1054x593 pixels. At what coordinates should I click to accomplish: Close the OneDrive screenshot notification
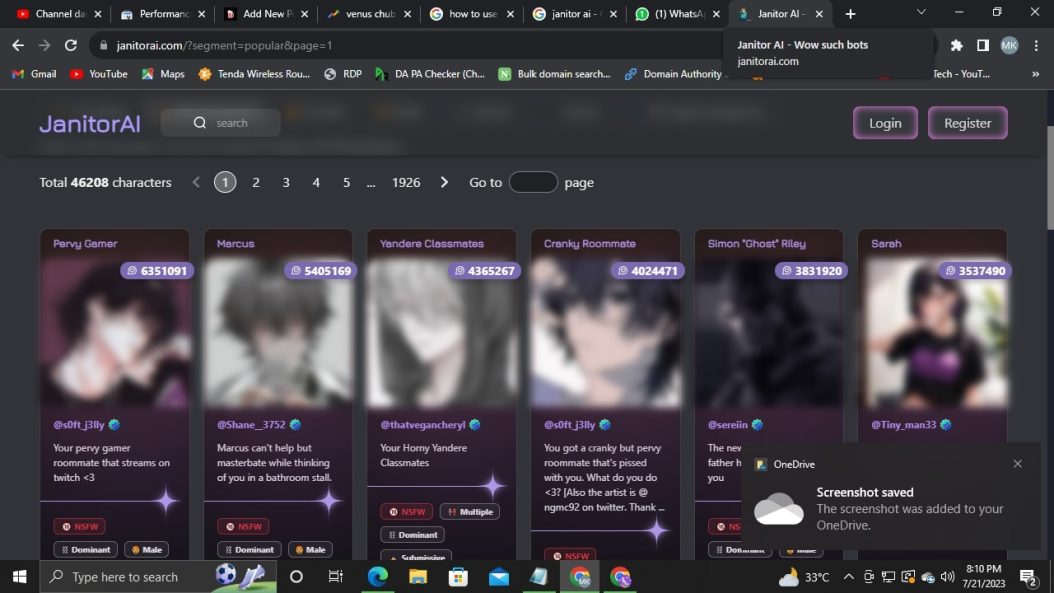1018,464
